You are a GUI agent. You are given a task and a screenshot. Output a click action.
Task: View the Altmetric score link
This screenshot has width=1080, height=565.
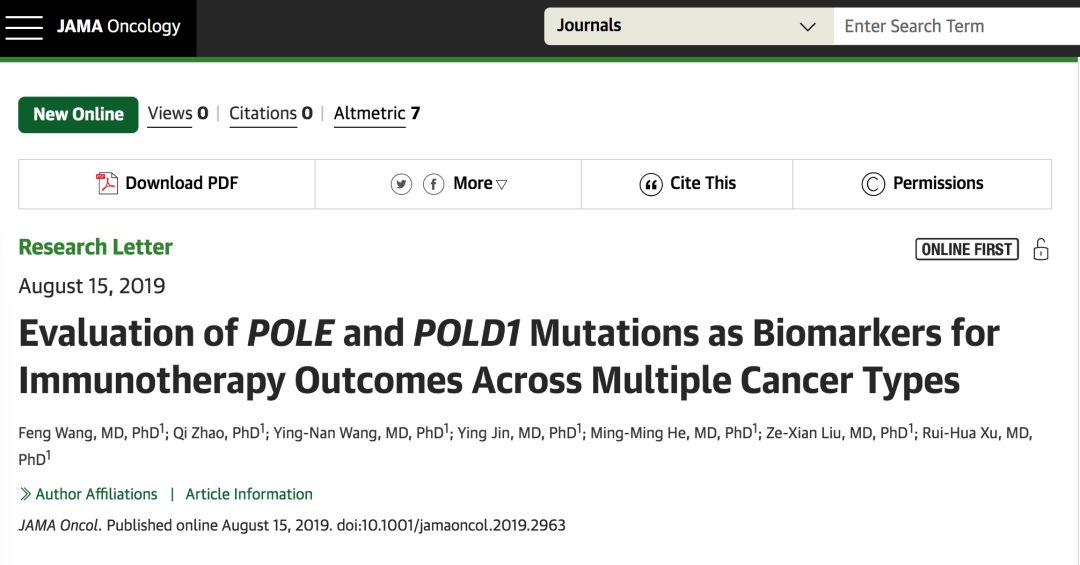coord(376,114)
